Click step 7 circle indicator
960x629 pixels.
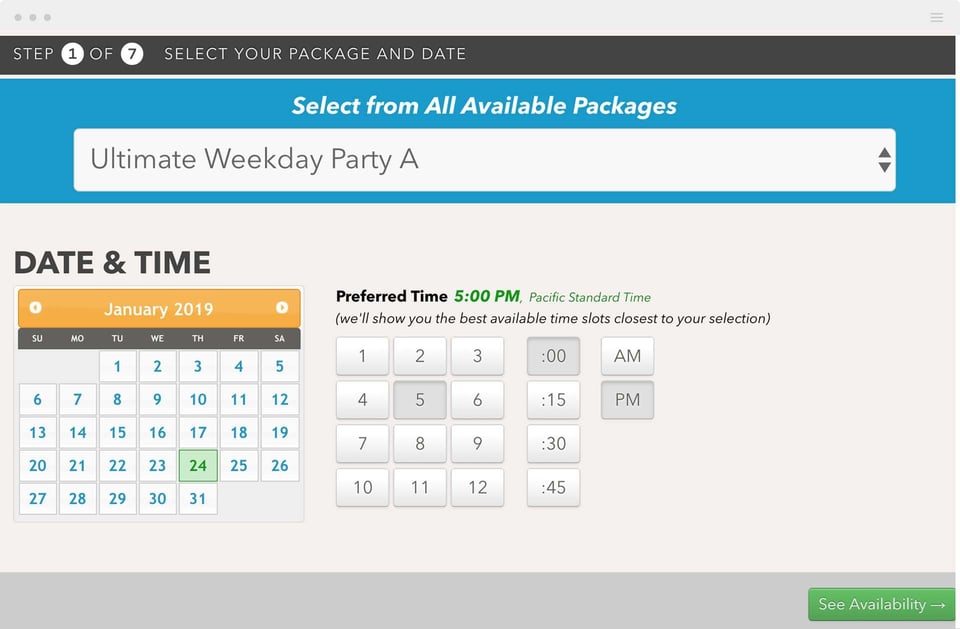pyautogui.click(x=132, y=54)
